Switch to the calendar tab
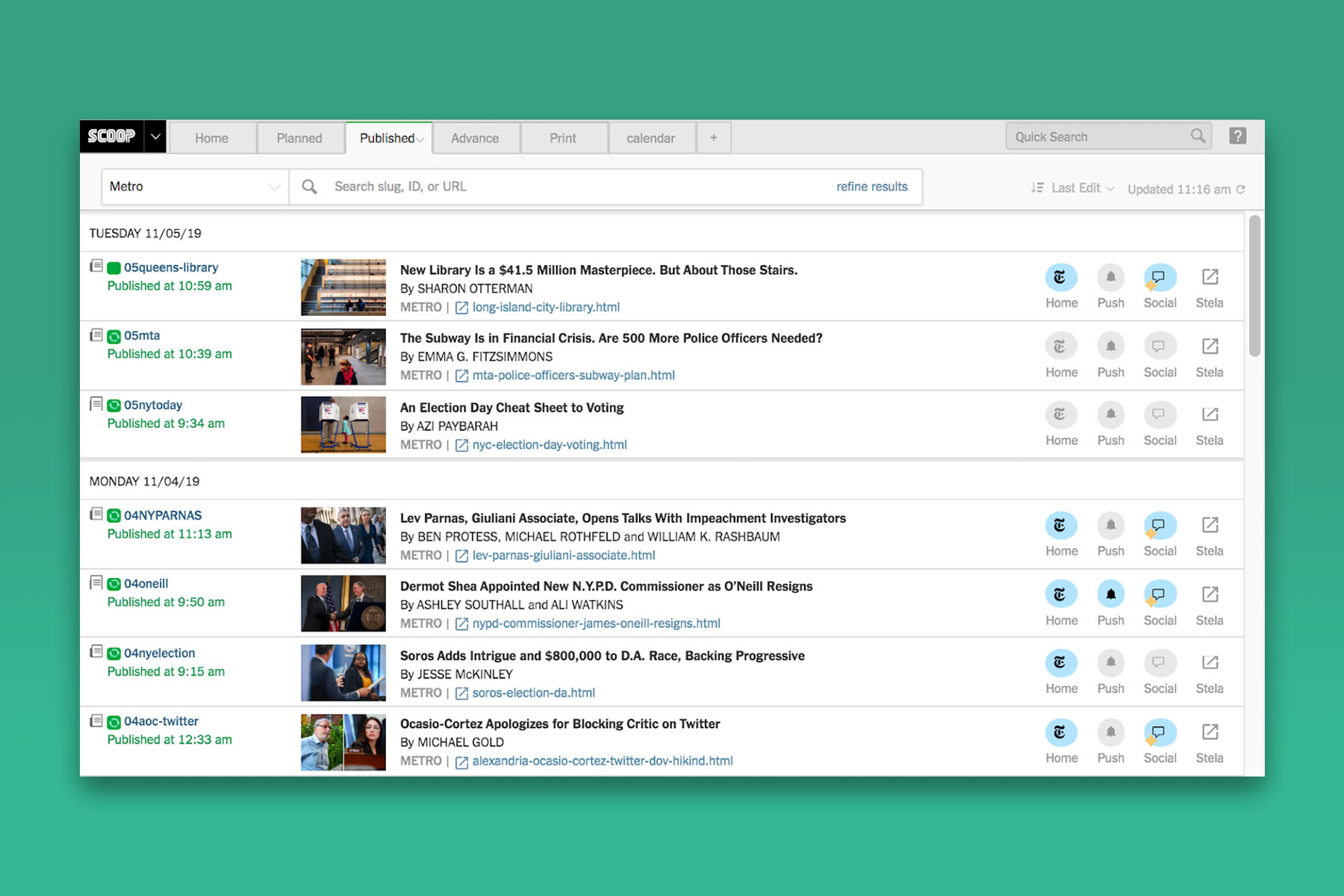1344x896 pixels. pos(650,138)
